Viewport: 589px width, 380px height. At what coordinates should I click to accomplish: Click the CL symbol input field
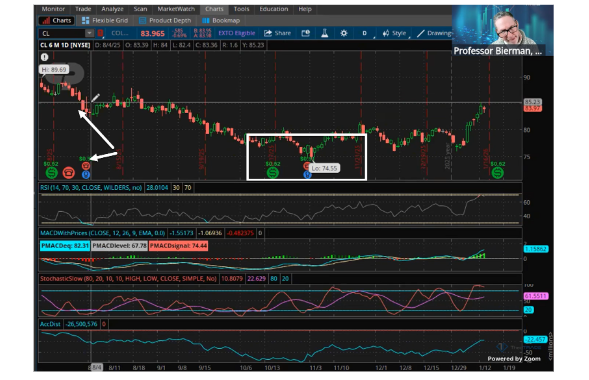point(62,33)
